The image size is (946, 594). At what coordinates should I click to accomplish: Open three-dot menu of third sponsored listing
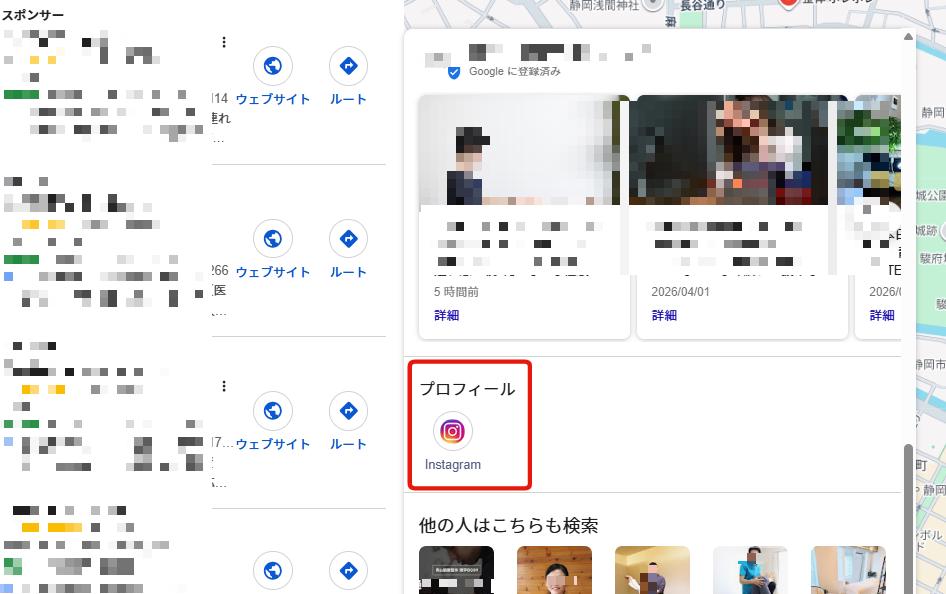[x=224, y=386]
